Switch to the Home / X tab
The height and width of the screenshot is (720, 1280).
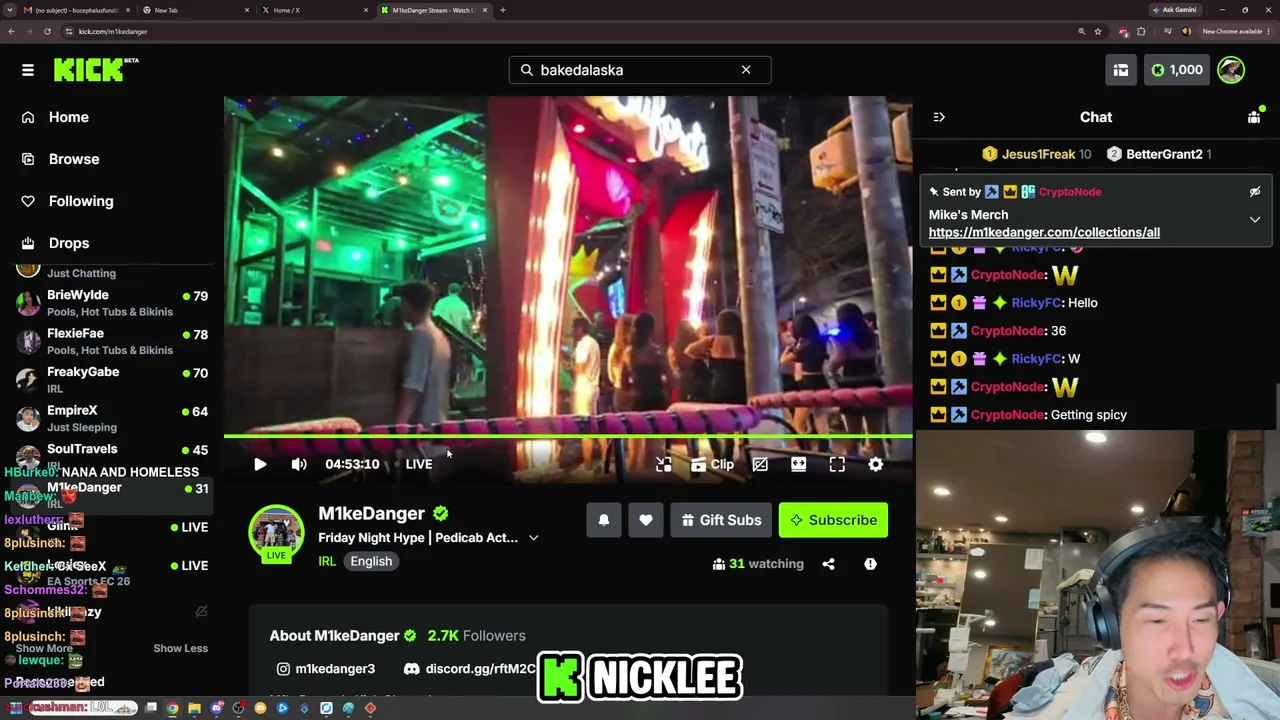pyautogui.click(x=316, y=10)
